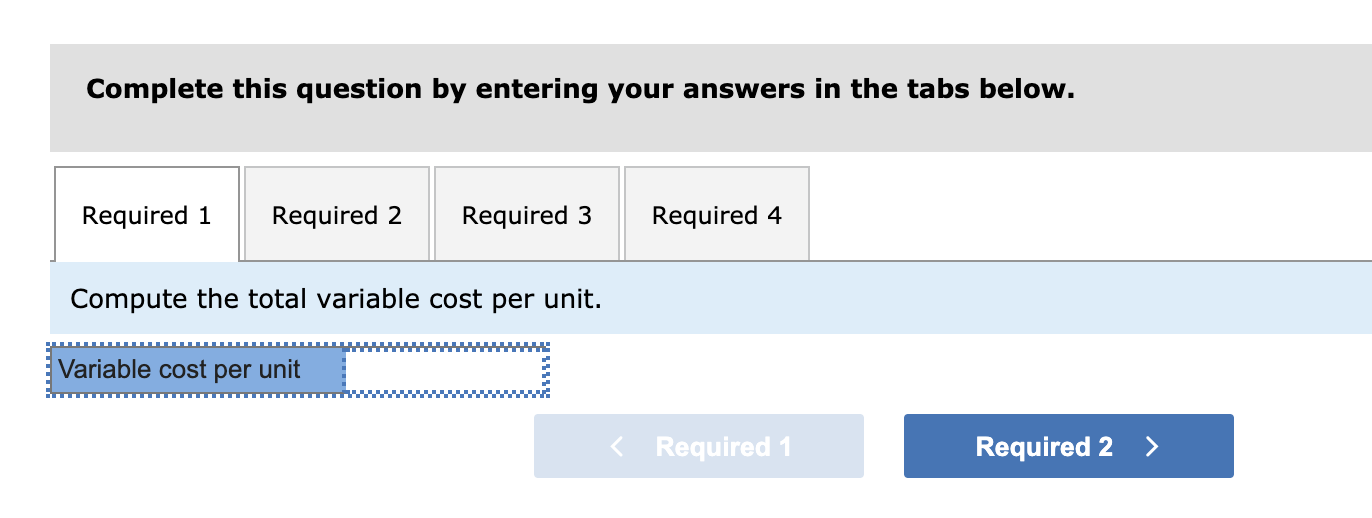Click the 'Compute the total variable cost' instruction text

pos(336,299)
